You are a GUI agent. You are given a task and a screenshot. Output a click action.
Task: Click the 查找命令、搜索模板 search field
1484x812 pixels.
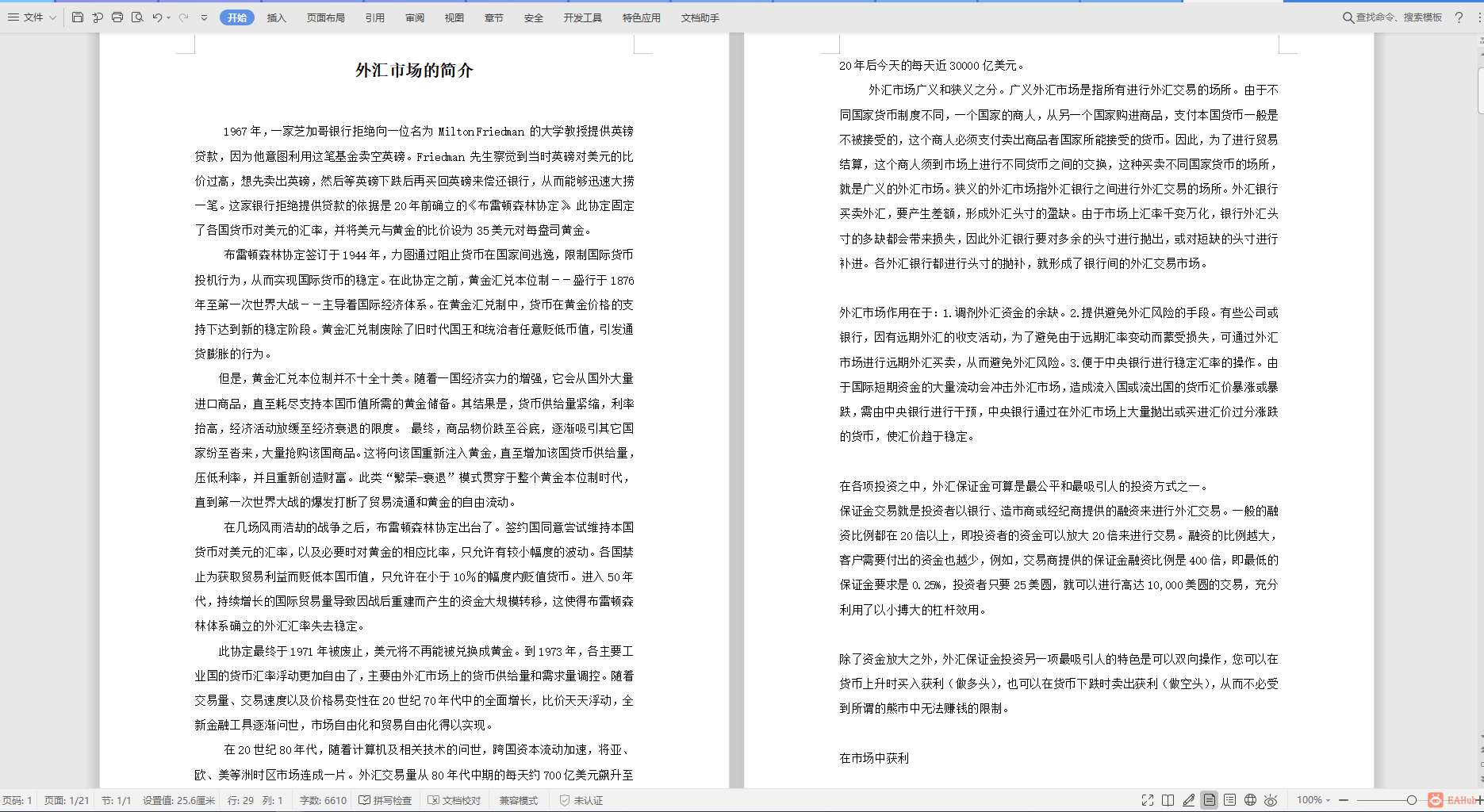click(x=1399, y=17)
